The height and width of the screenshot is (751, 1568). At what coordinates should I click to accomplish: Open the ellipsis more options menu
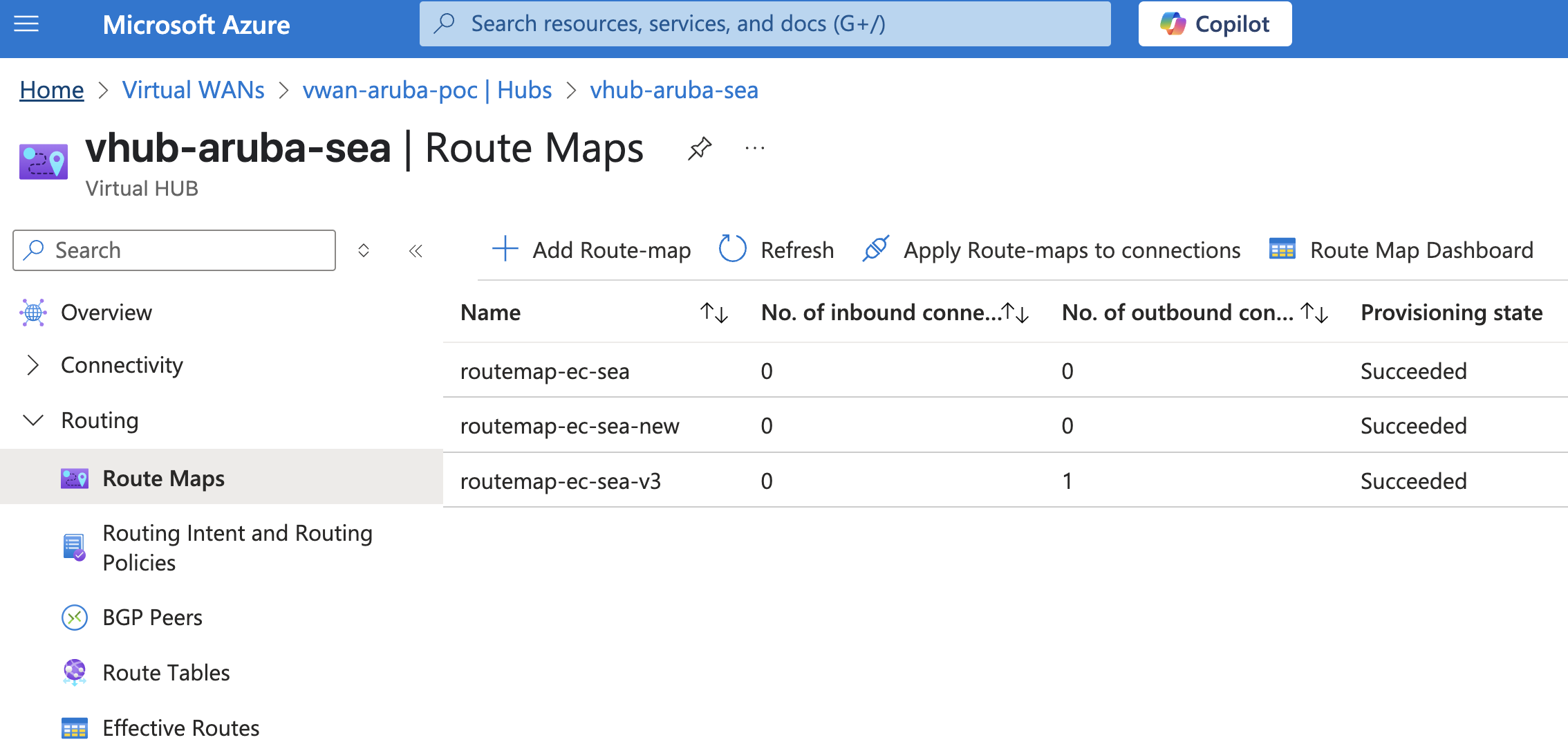[754, 148]
